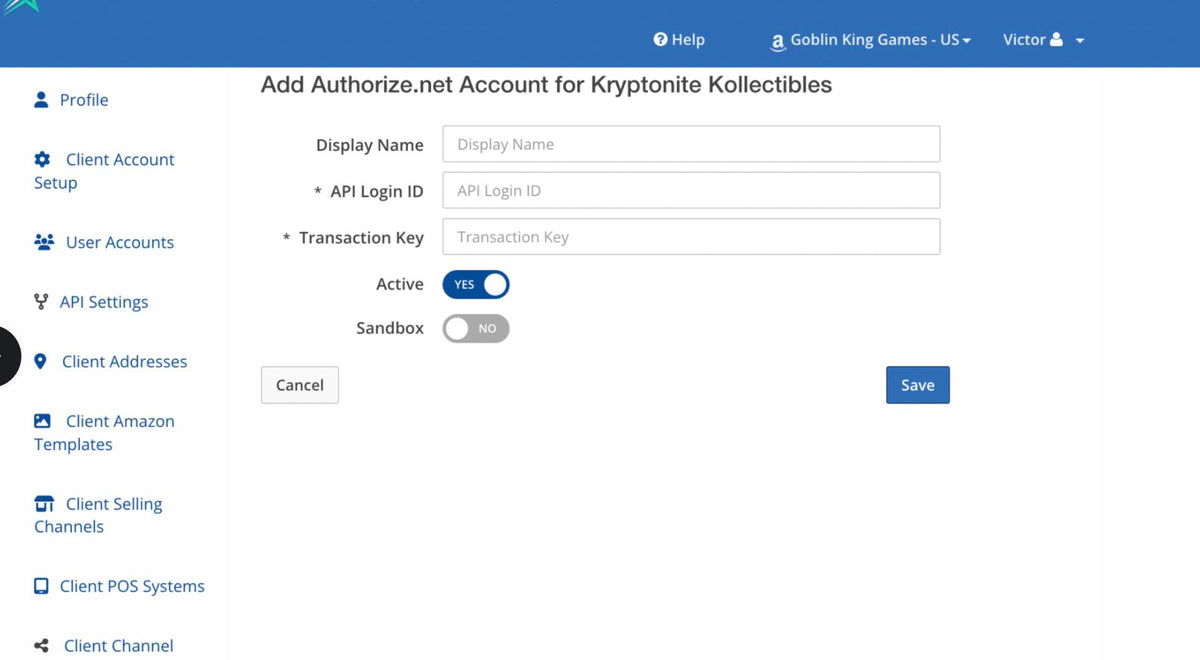The image size is (1200, 660).
Task: Click the API Login ID field label
Action: [377, 191]
